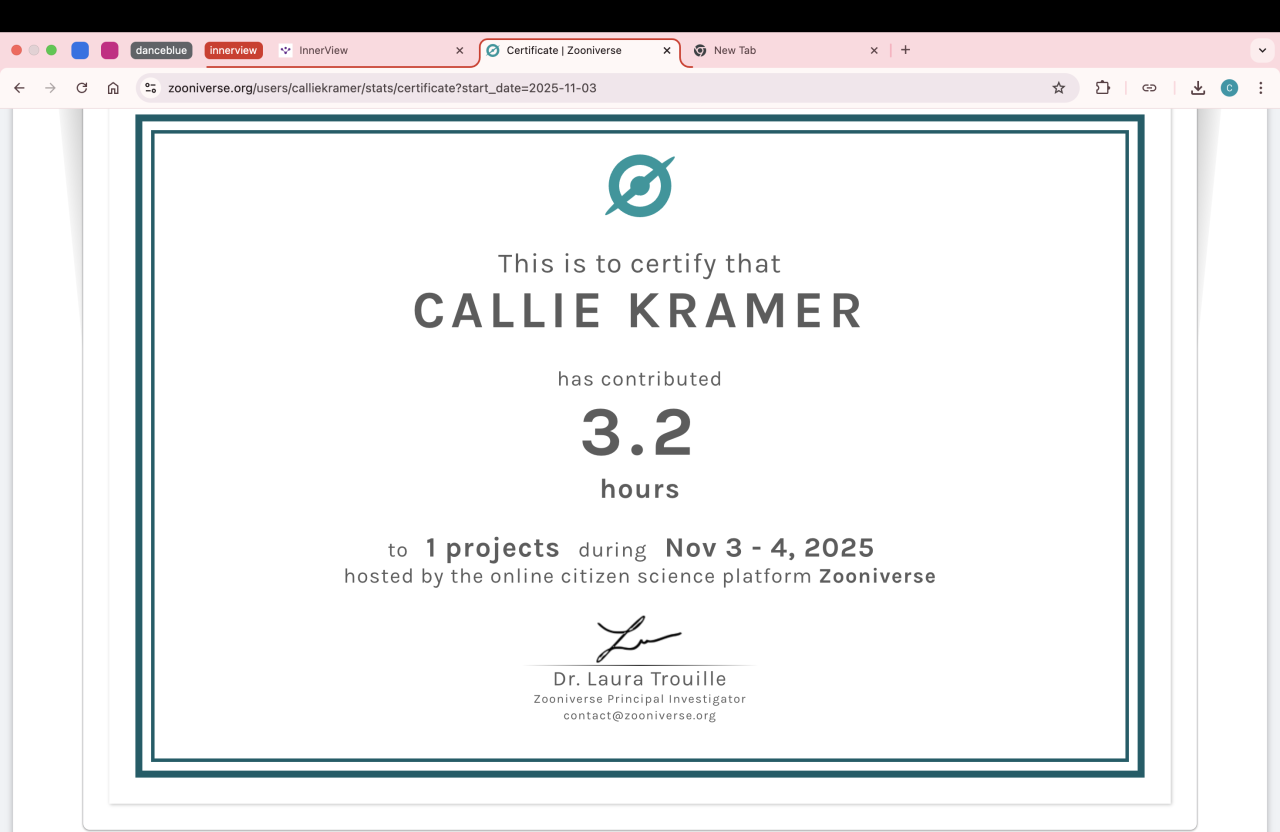Screen dimensions: 1280x832
Task: Click the "1 projects" text
Action: point(493,548)
